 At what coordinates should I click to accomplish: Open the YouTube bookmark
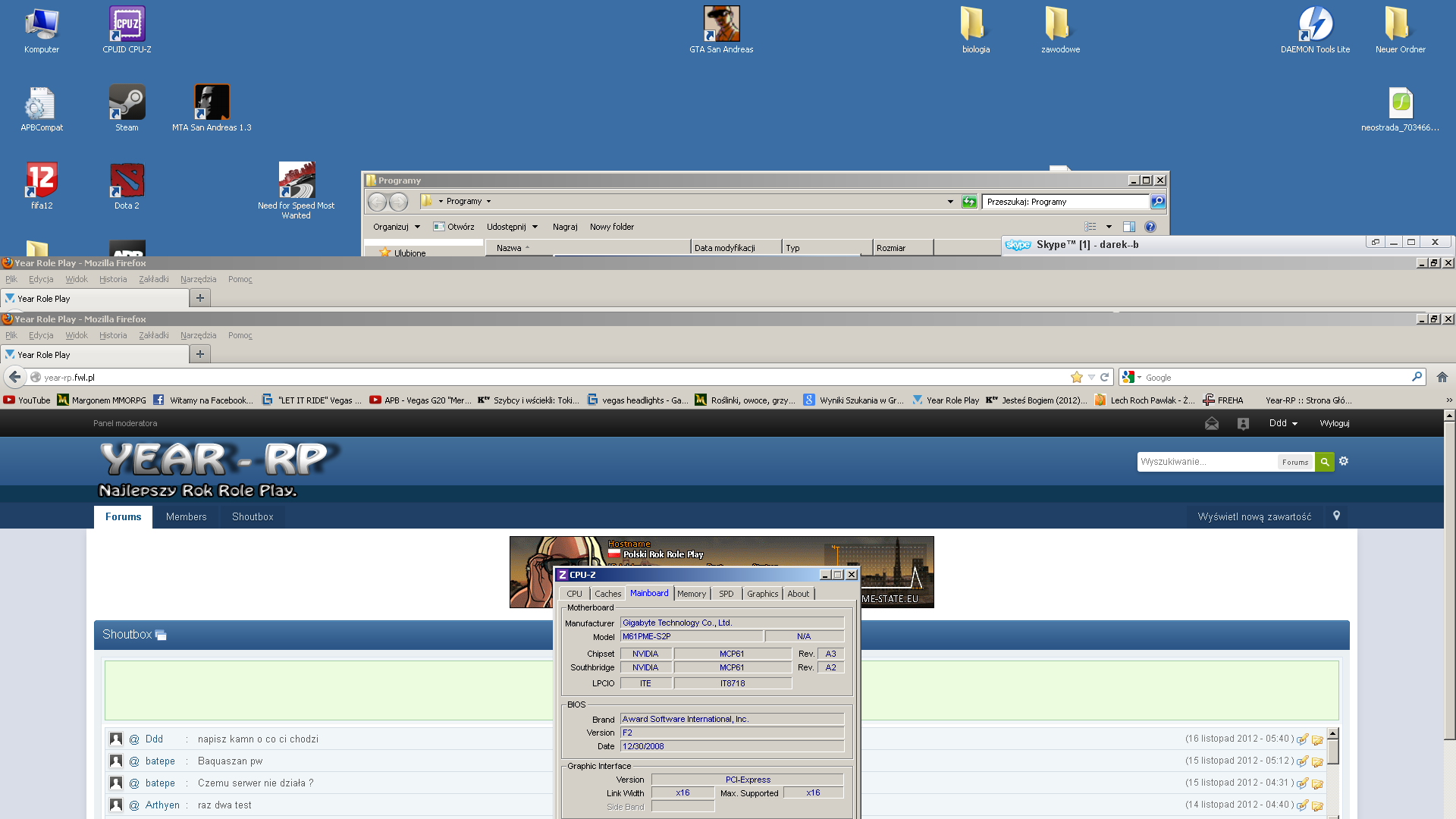click(27, 400)
